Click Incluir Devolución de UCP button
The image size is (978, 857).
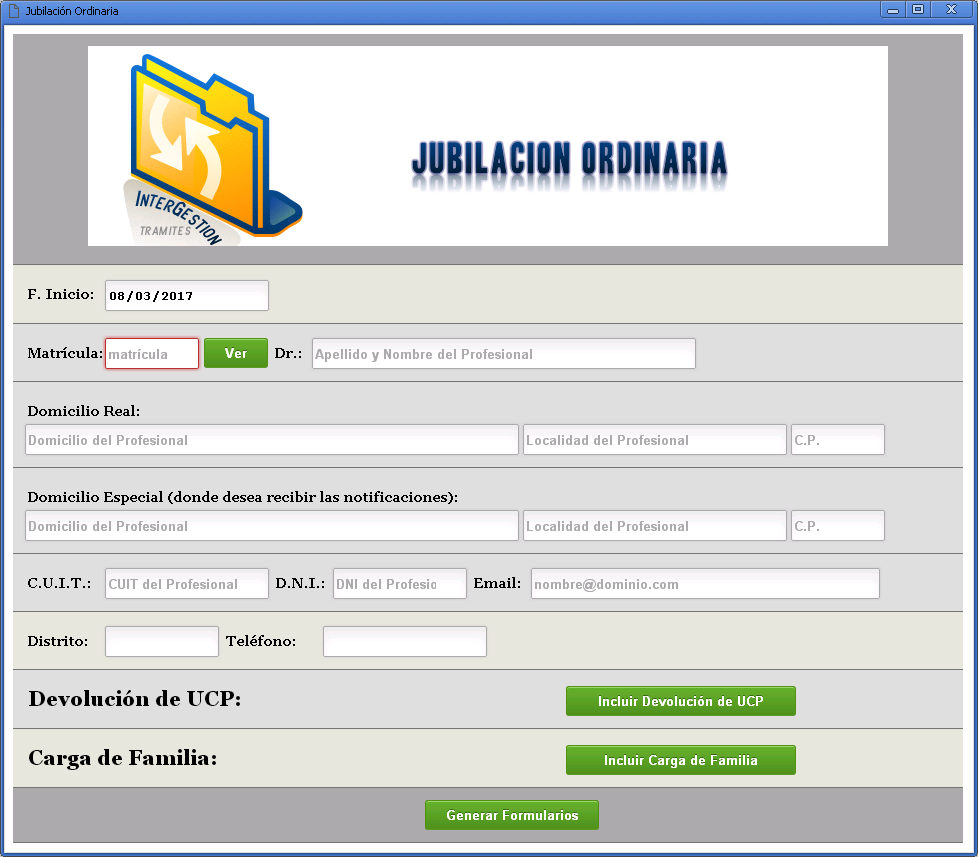point(680,701)
